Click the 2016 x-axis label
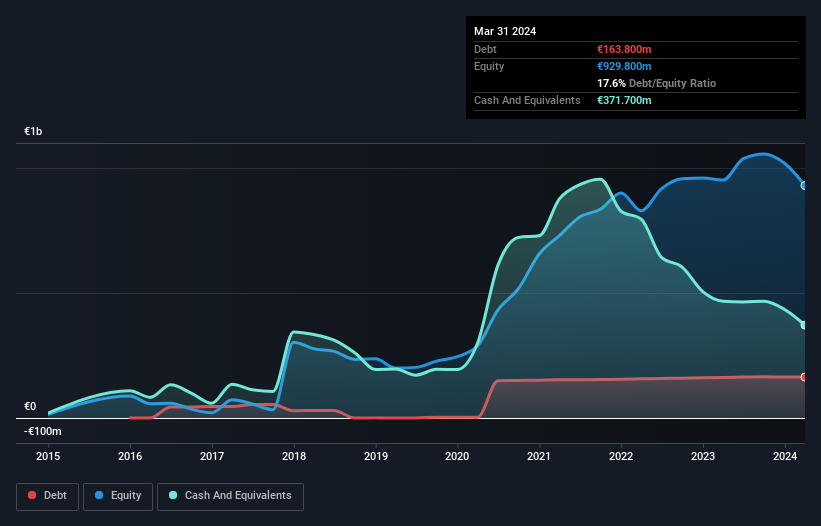The width and height of the screenshot is (821, 526). coord(130,456)
